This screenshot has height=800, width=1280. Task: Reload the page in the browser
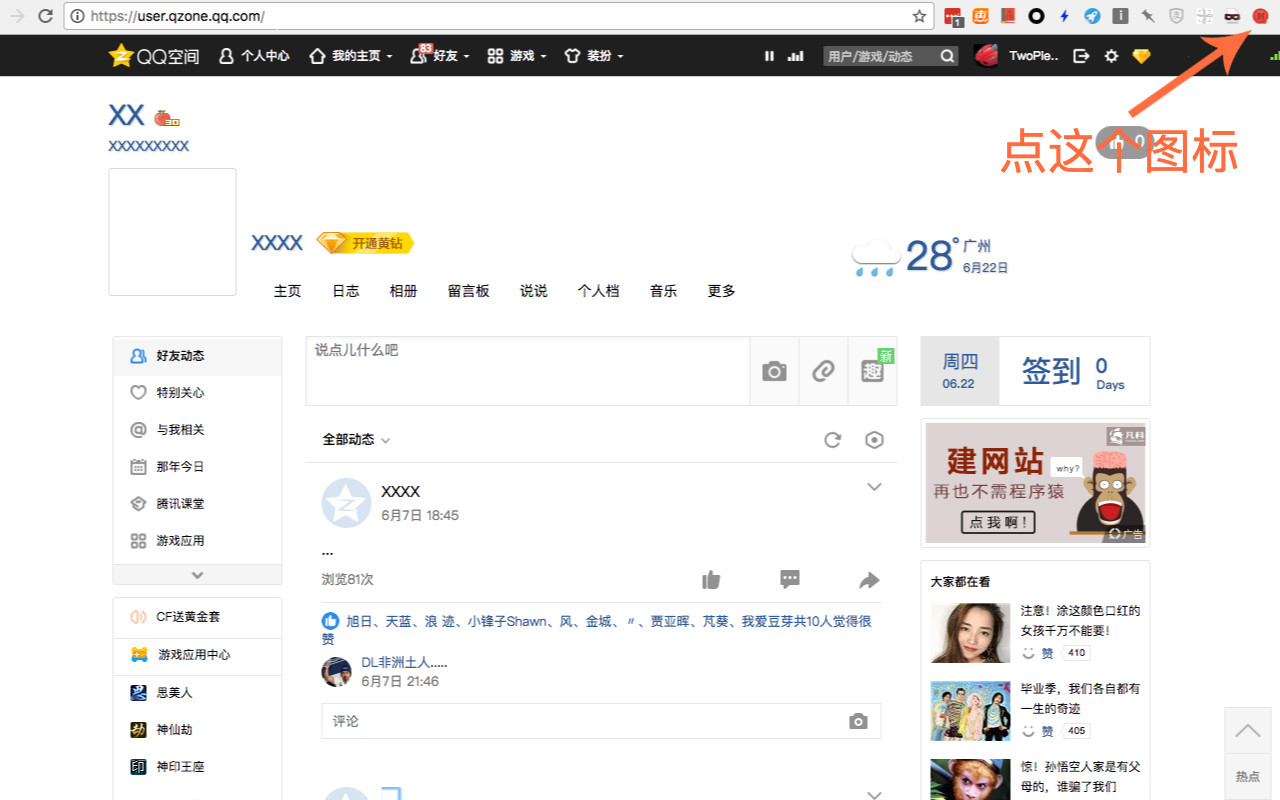(45, 16)
